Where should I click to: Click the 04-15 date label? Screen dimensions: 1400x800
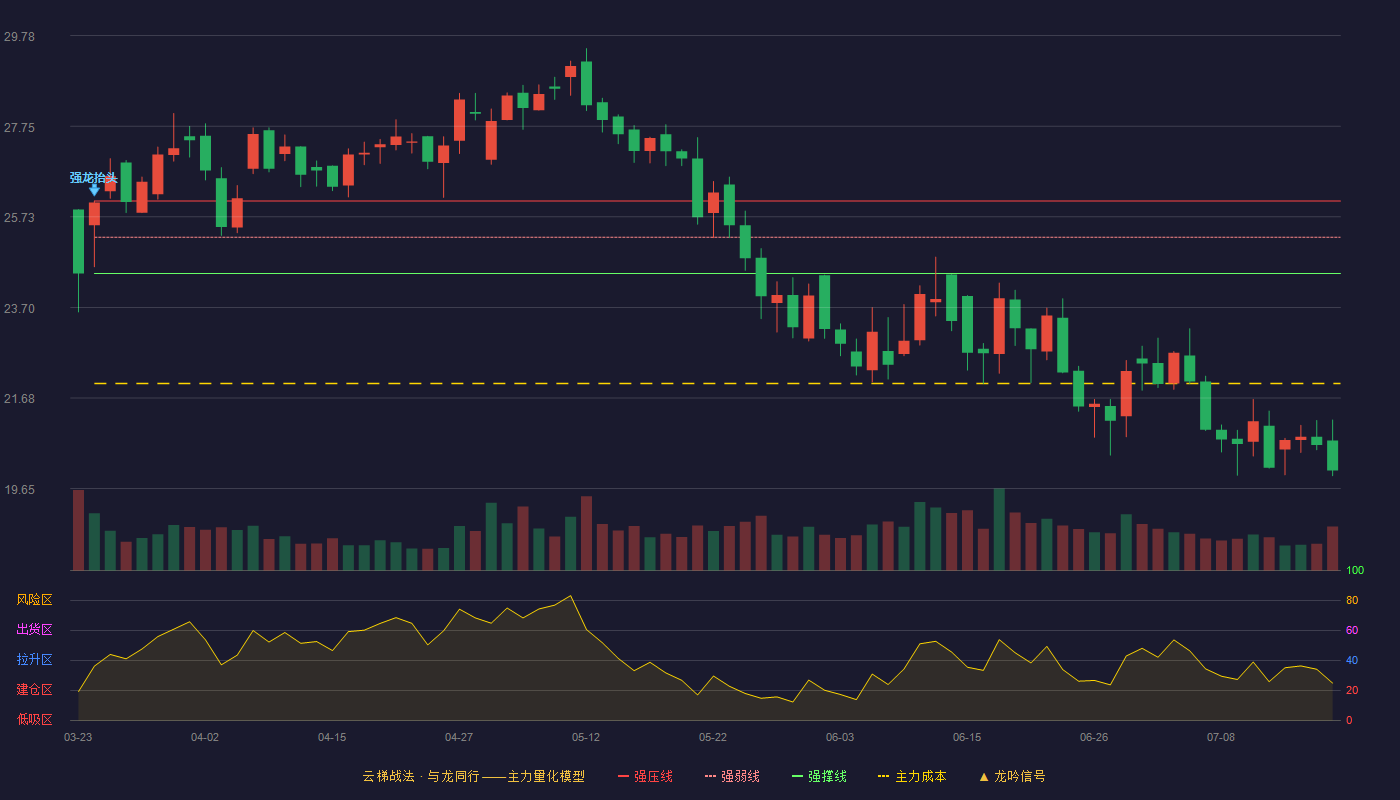(332, 737)
